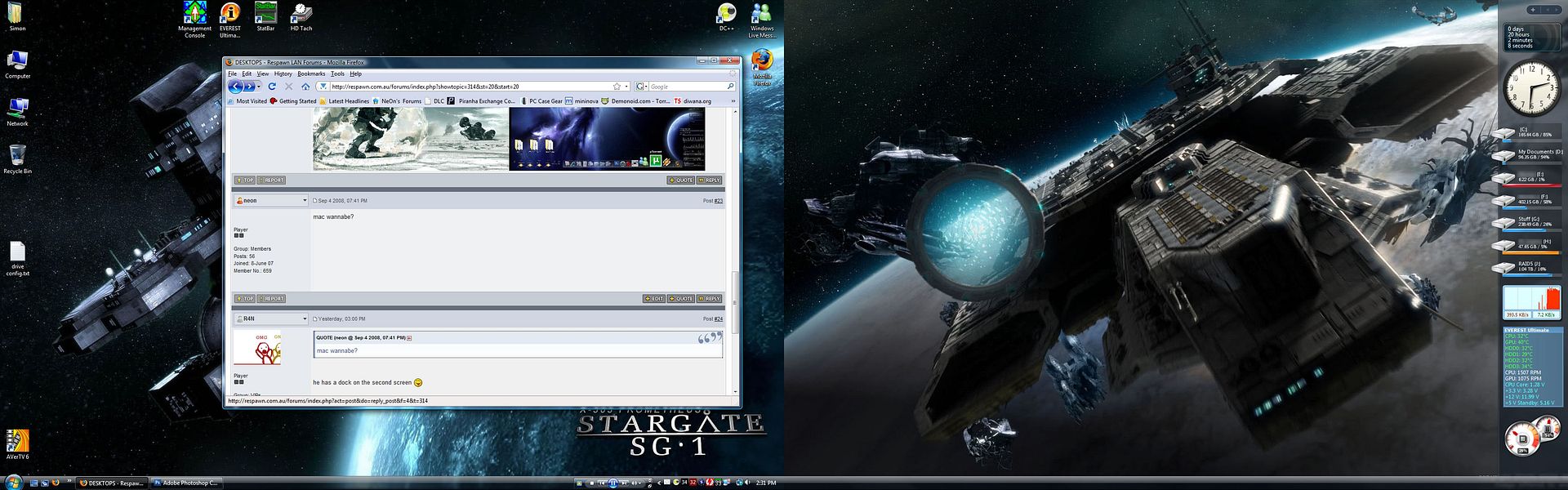The image size is (1568, 490).
Task: Open the File menu in Firefox
Action: (232, 73)
